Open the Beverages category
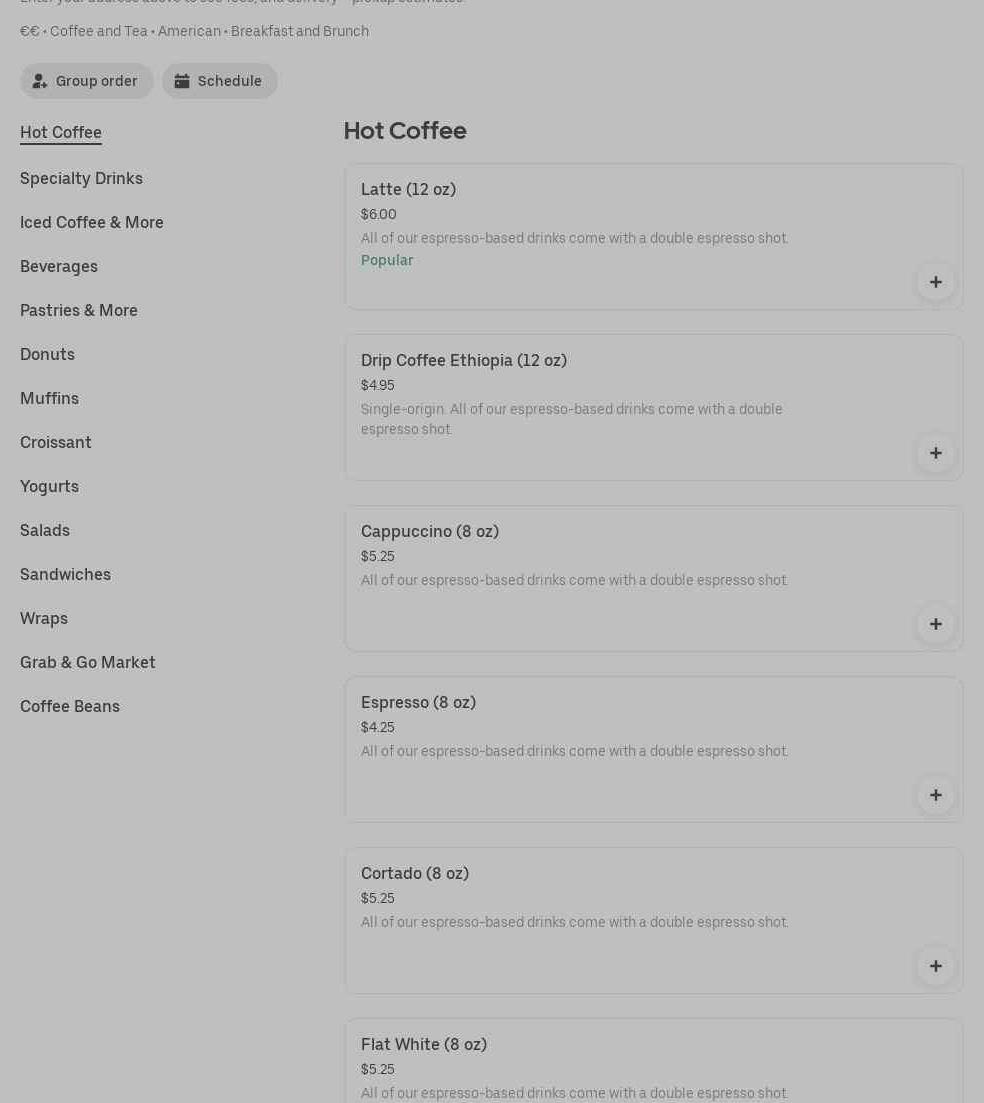The width and height of the screenshot is (984, 1103). click(59, 266)
